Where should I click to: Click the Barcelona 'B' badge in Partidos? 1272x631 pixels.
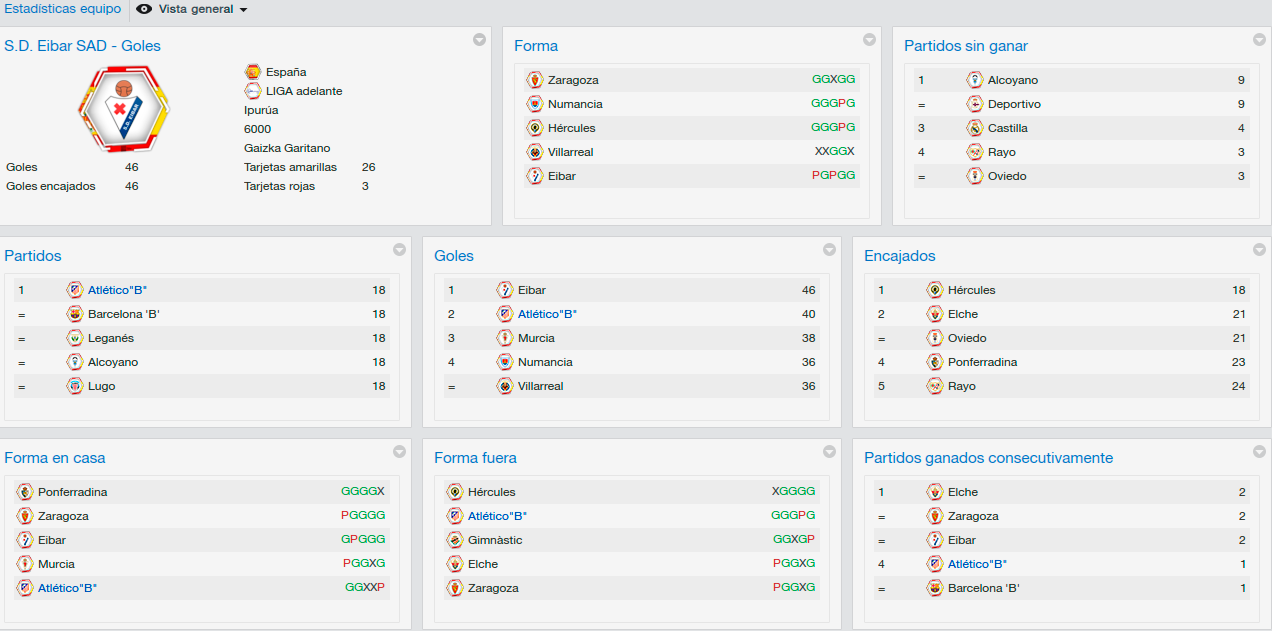75,314
